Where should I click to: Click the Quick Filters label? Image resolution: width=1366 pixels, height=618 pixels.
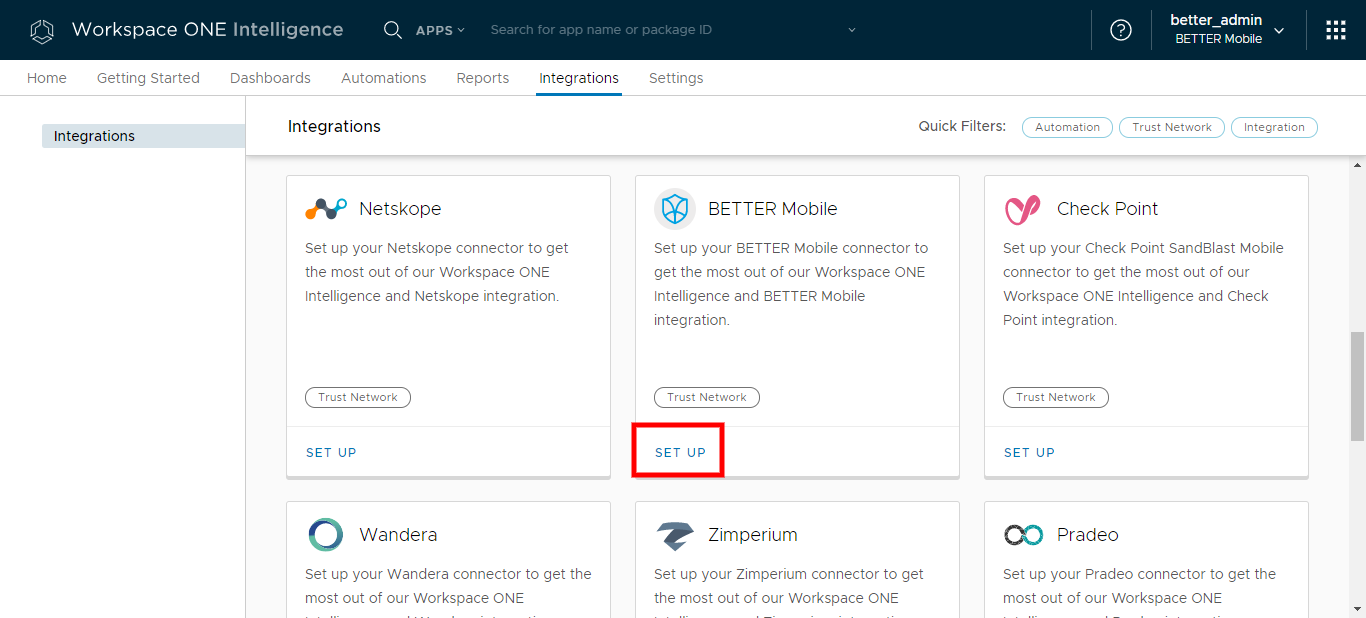[962, 127]
